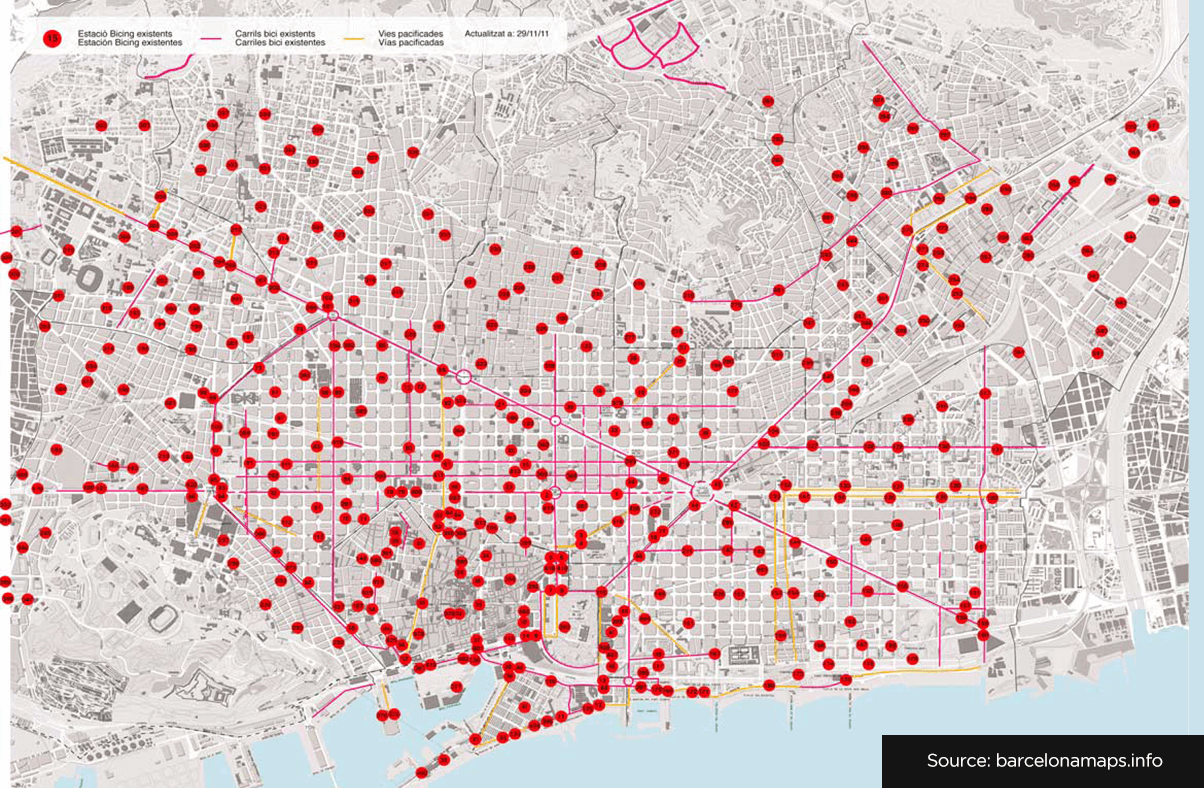Click the pink bike lane legend line
Image resolution: width=1204 pixels, height=788 pixels.
(x=210, y=38)
